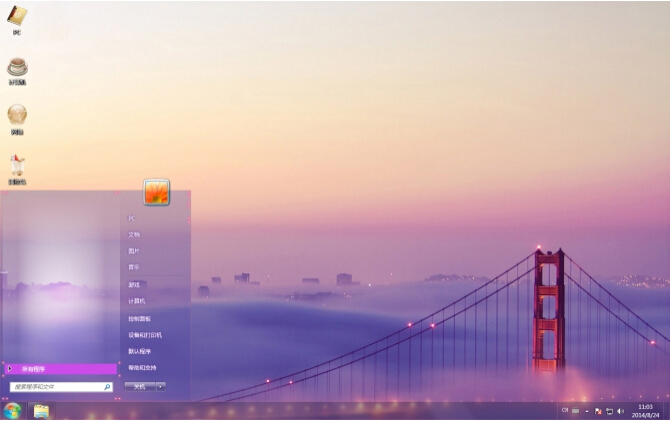
Task: Click the volume speaker tray icon
Action: coord(620,411)
